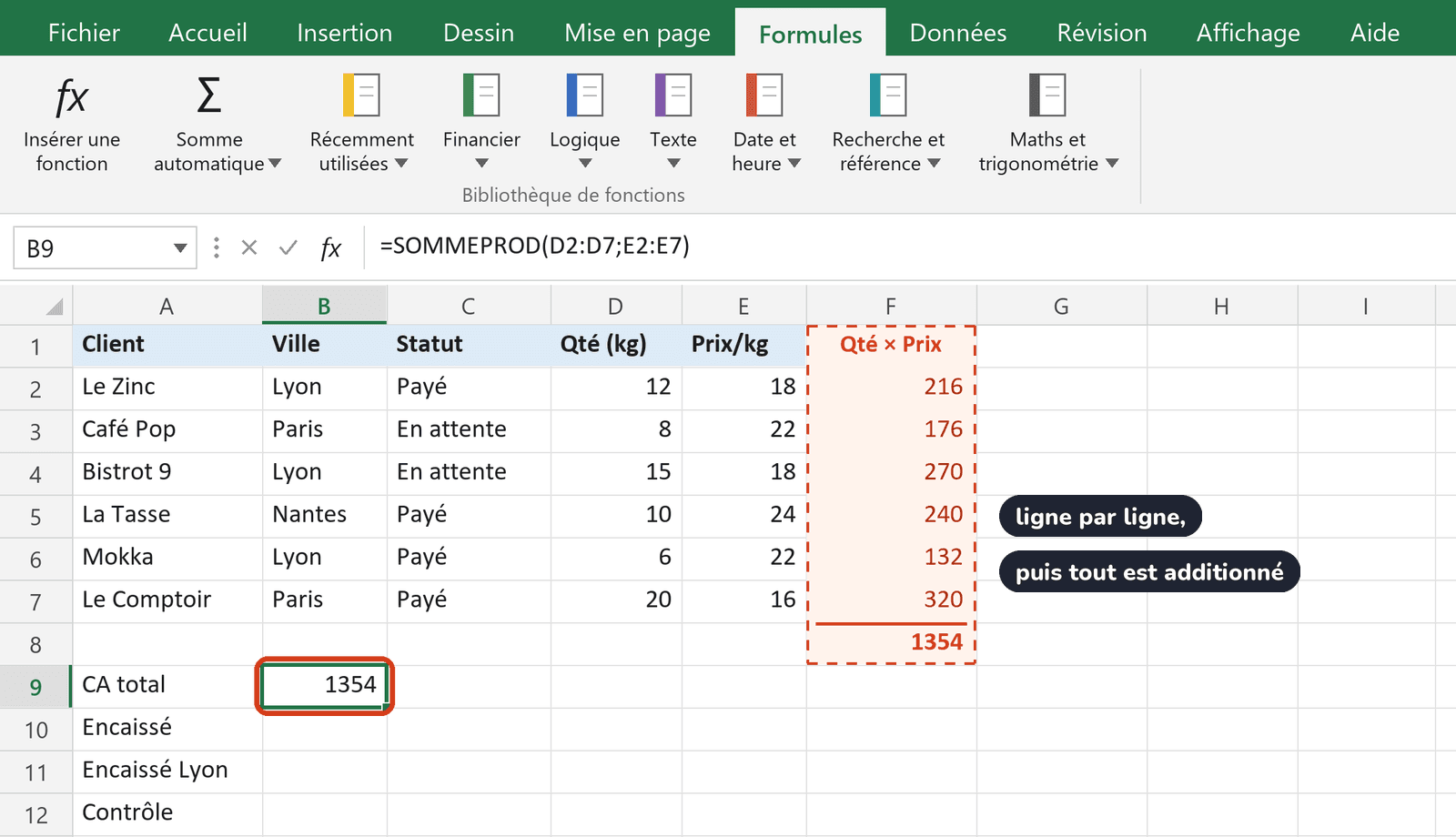Expand the Texte dropdown arrow

point(673,164)
